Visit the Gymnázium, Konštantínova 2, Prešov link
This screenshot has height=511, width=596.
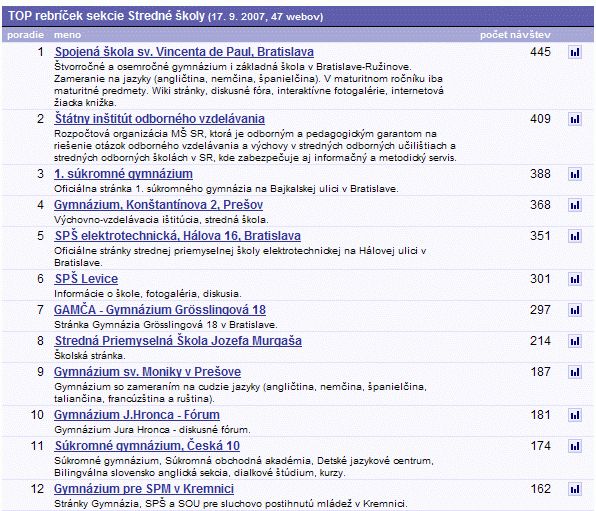point(159,205)
